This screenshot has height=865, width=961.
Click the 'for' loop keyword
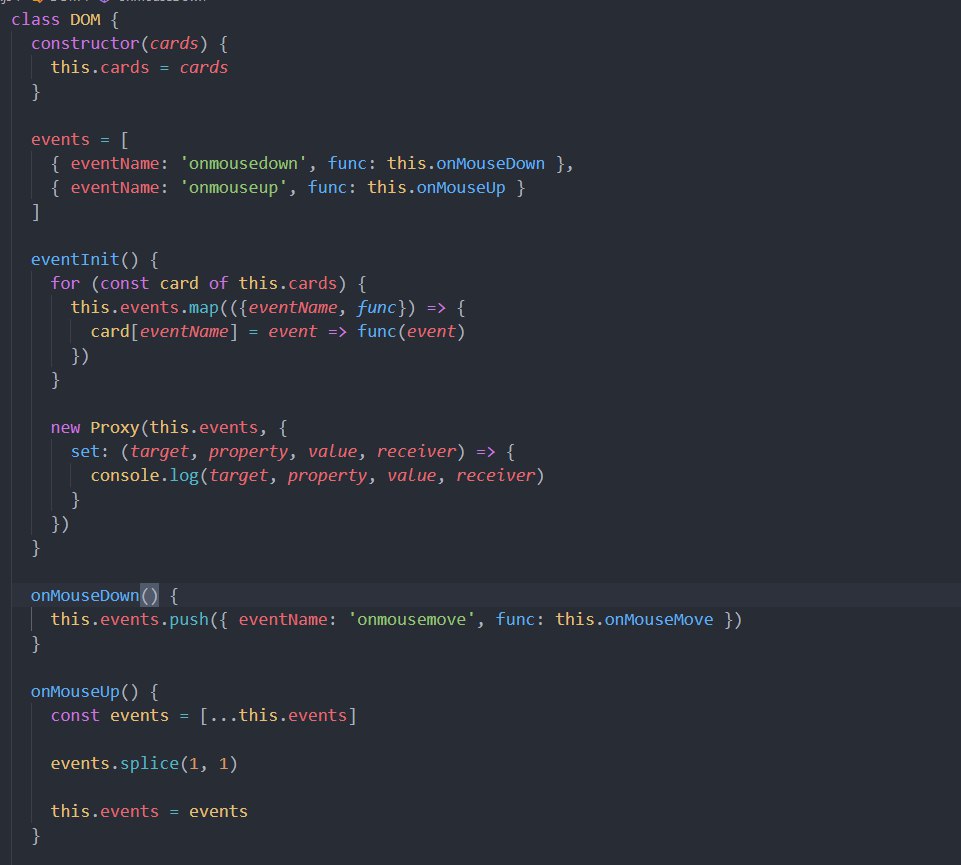tap(66, 283)
